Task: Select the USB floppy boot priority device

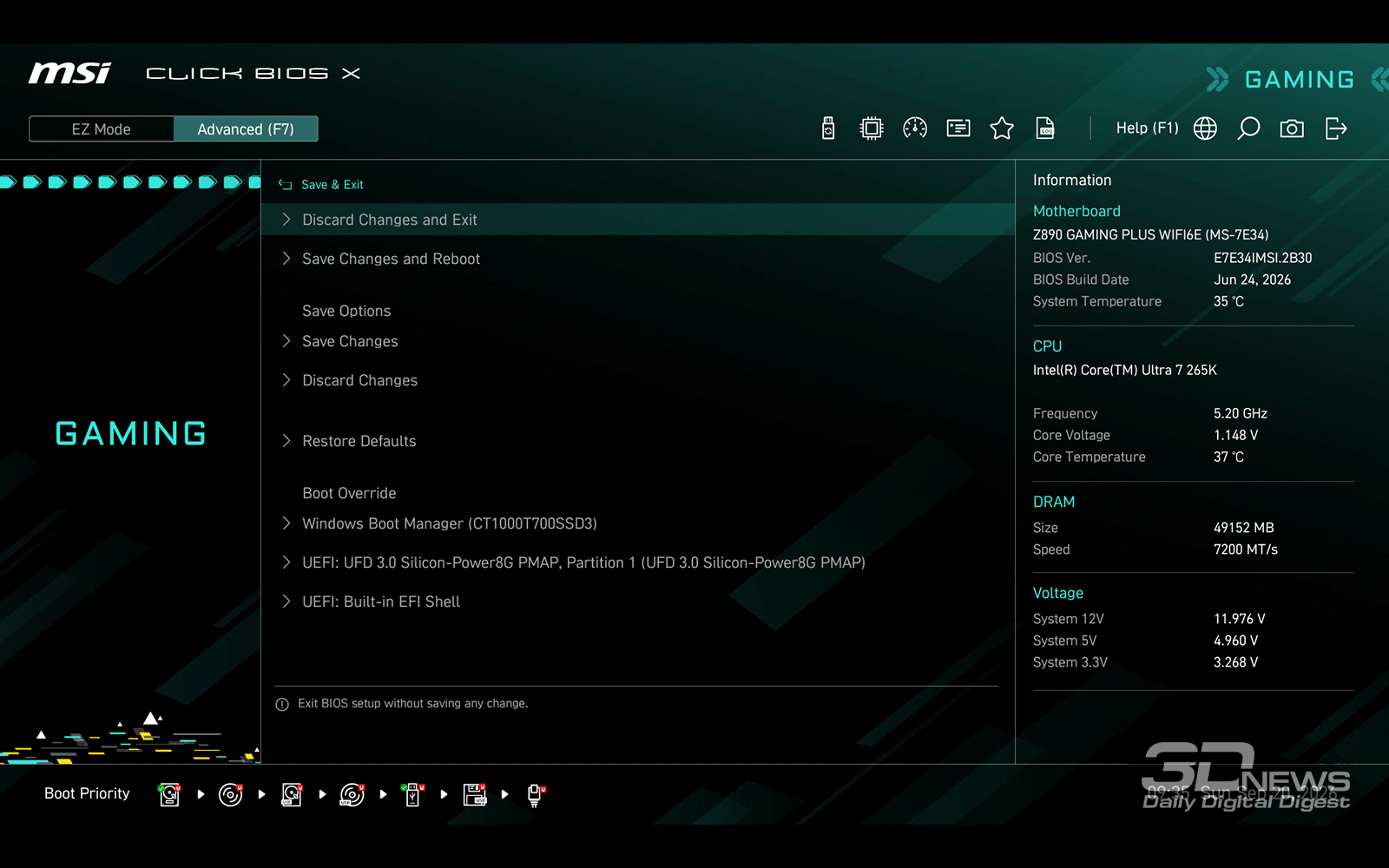Action: (x=475, y=794)
